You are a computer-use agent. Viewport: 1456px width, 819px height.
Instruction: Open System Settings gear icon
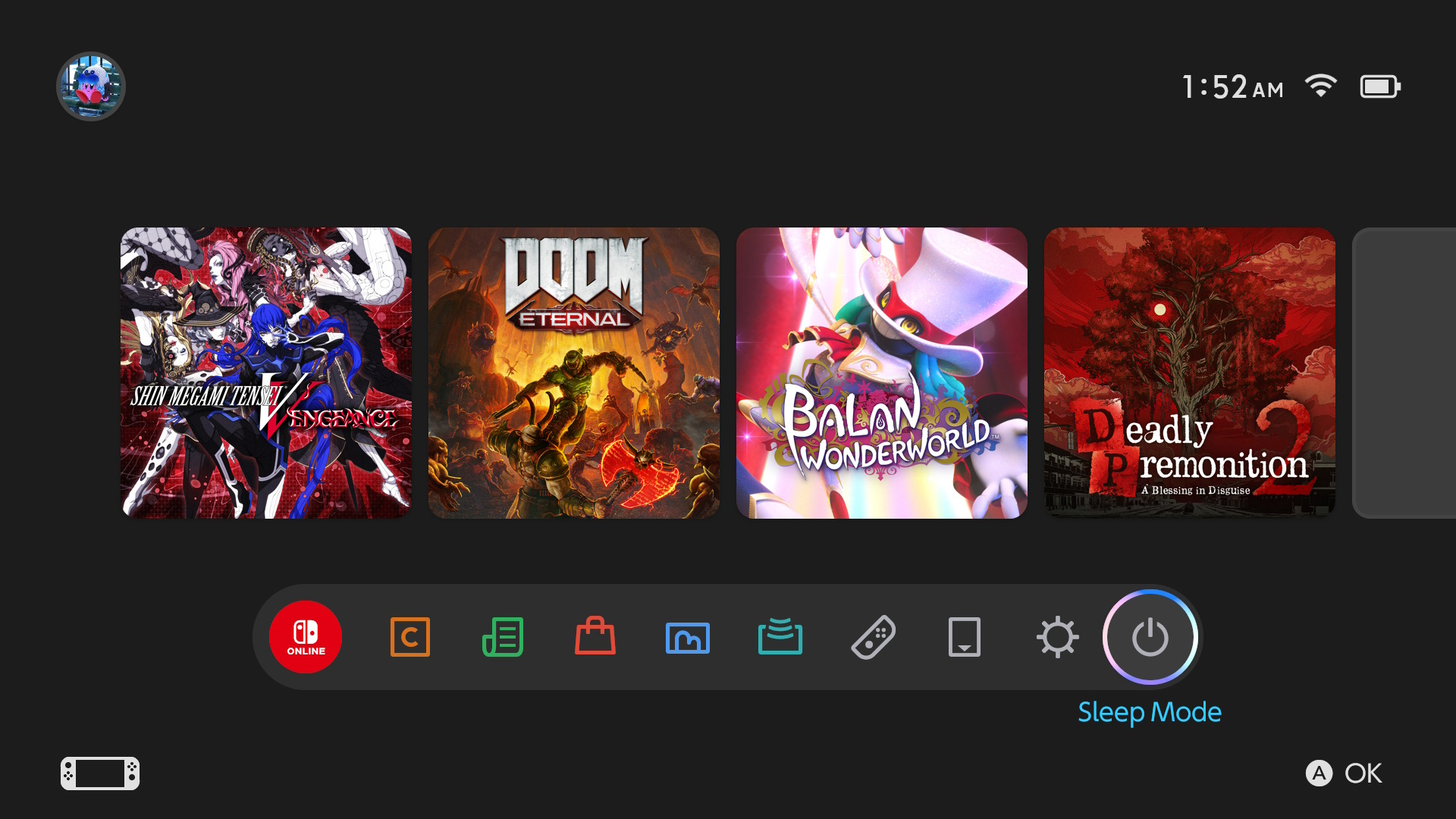pos(1058,637)
